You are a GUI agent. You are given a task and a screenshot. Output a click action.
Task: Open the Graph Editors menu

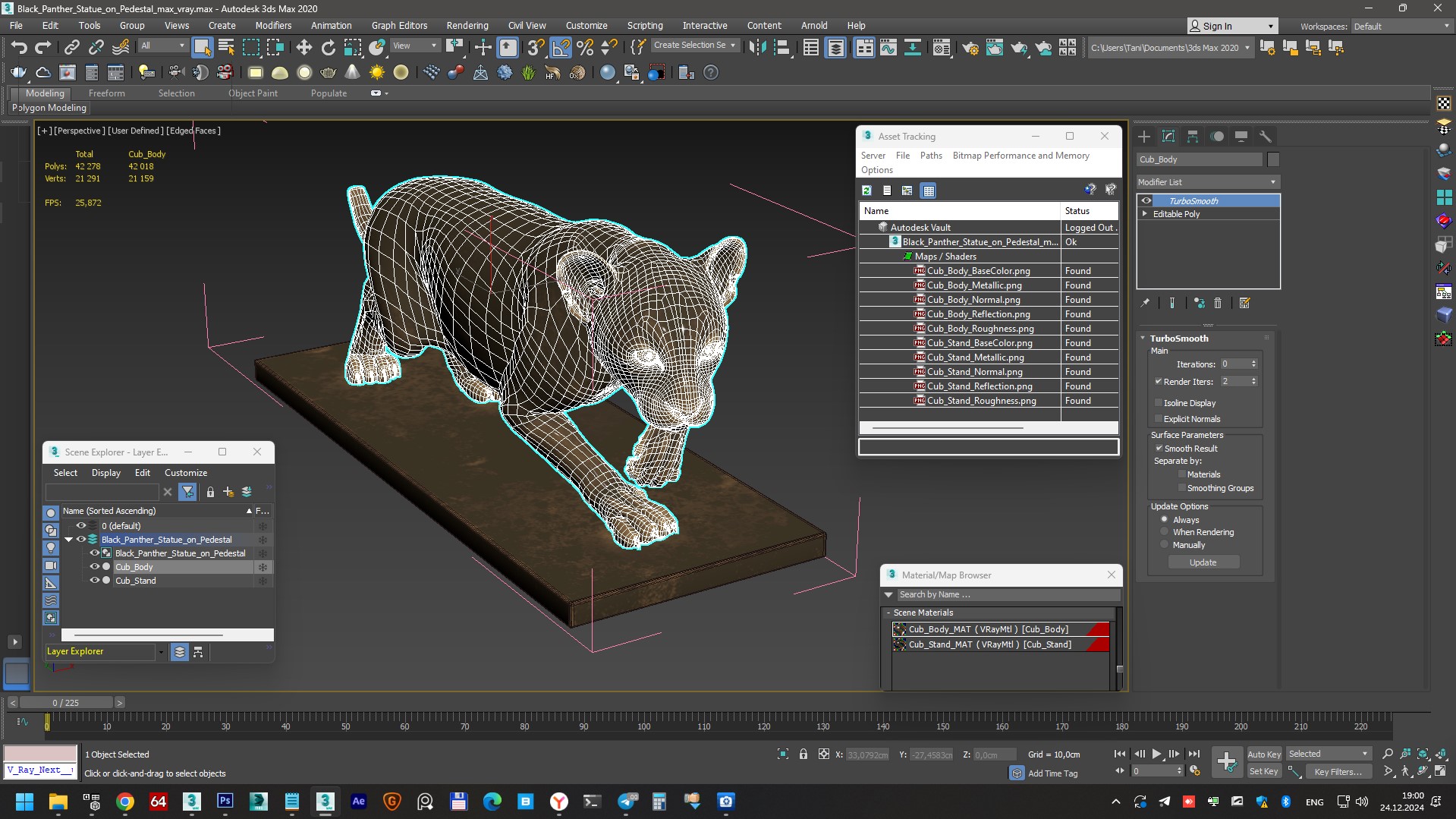point(399,25)
